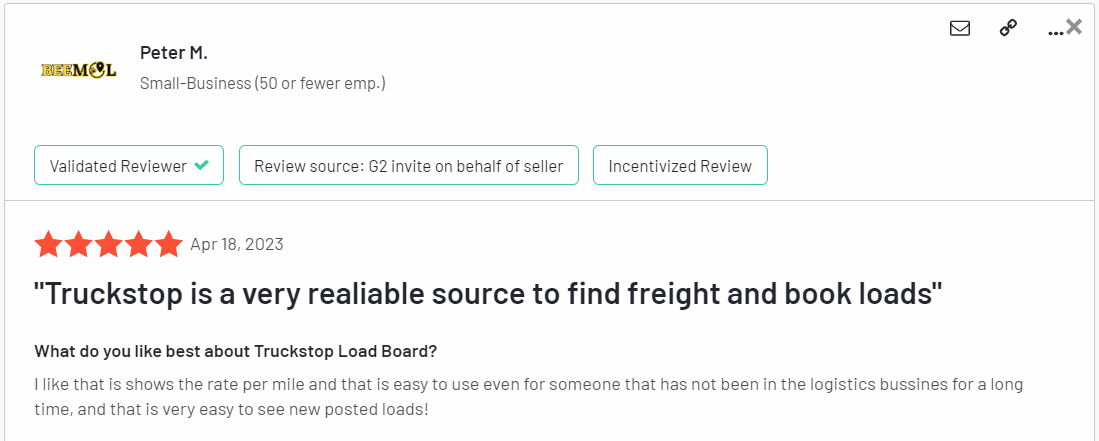Open reviewer Peter M.'s profile name

pos(174,53)
